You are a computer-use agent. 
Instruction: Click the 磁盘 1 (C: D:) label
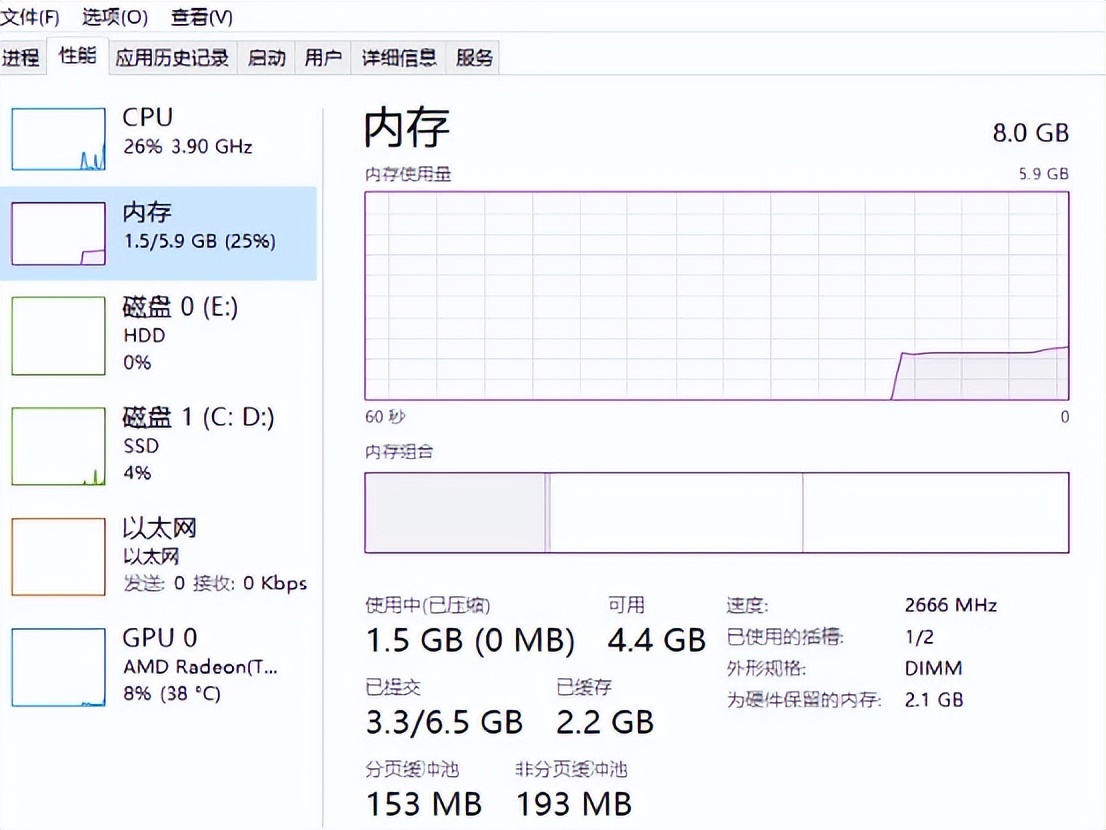198,417
